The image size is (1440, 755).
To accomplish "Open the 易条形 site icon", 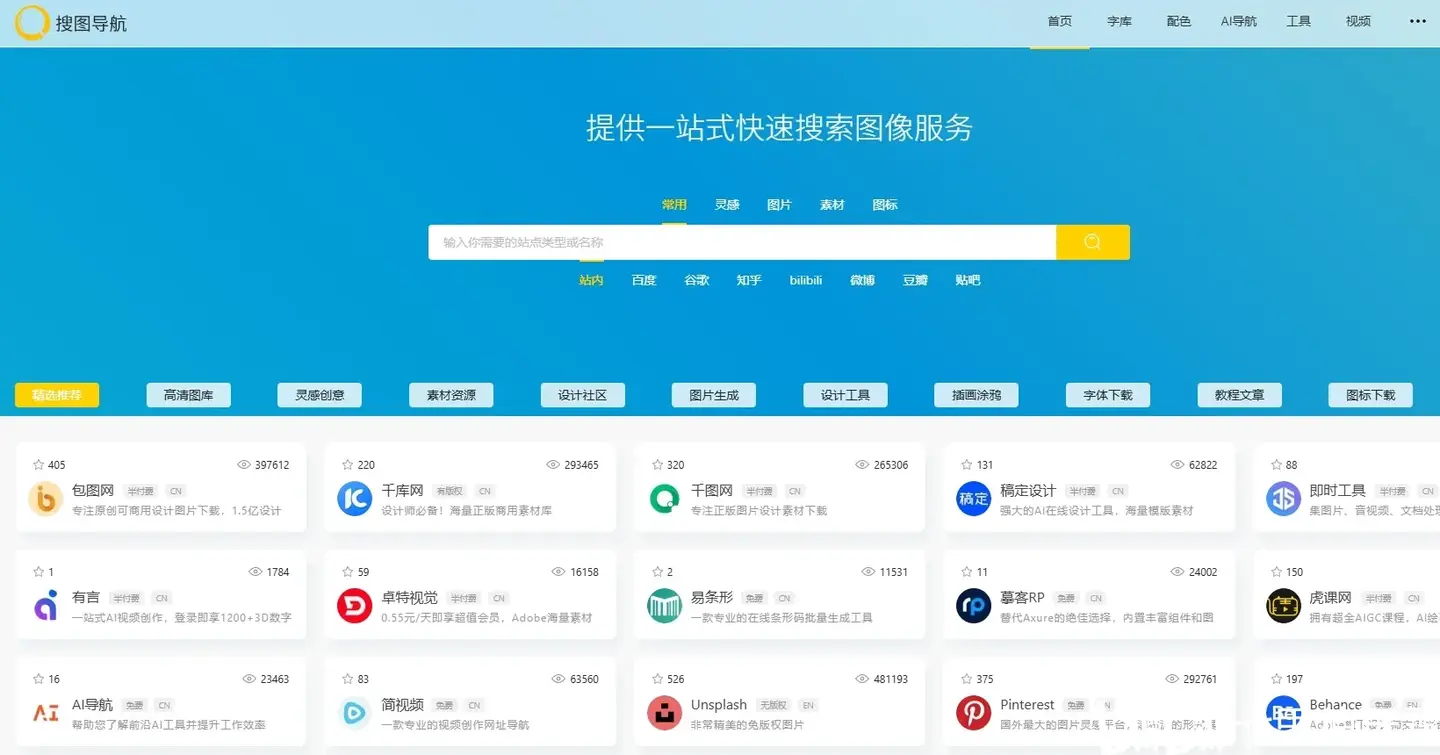I will [665, 606].
